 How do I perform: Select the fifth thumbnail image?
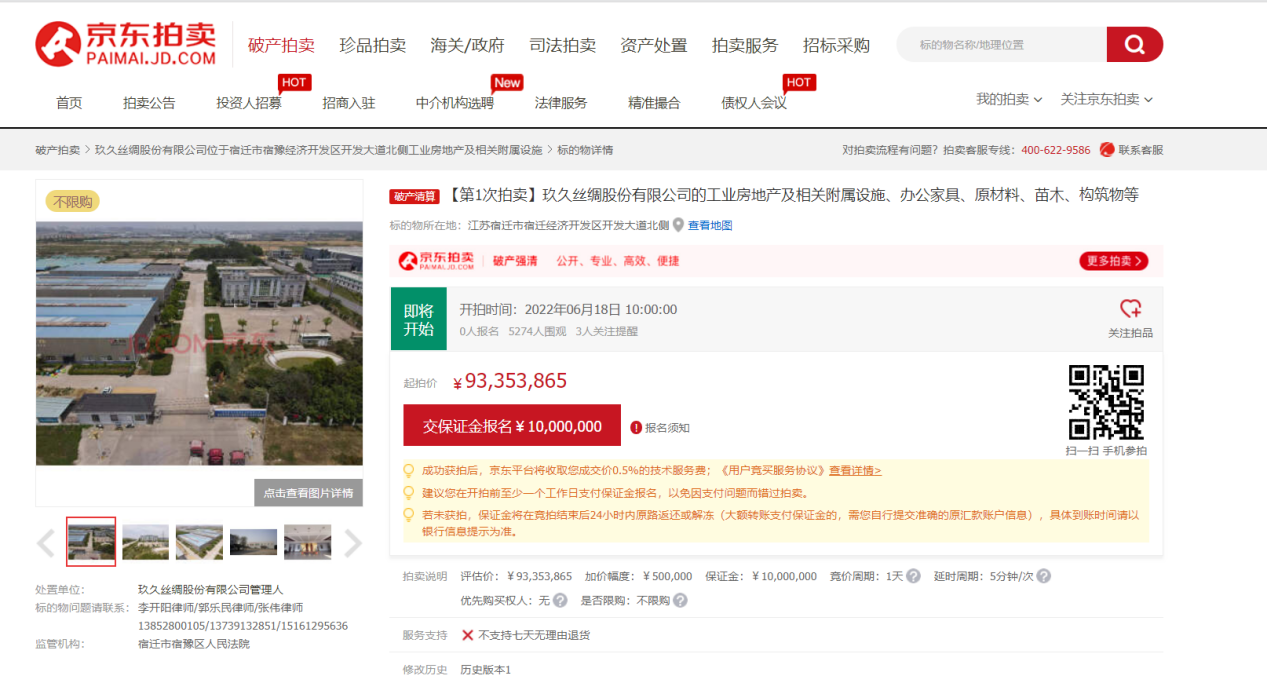coord(307,542)
